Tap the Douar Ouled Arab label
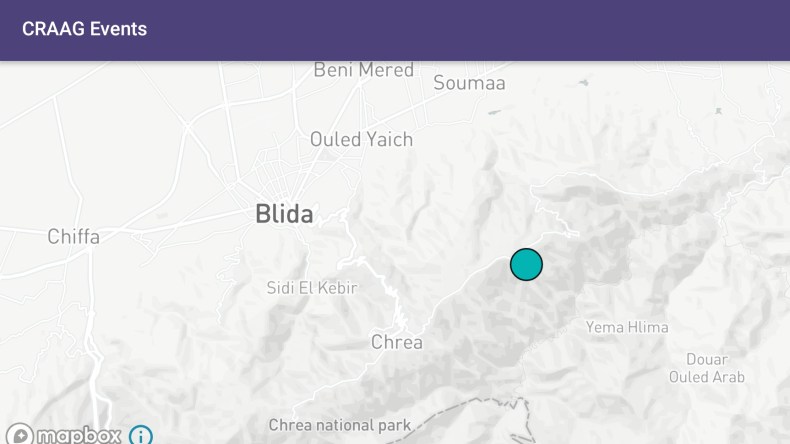 (x=707, y=368)
